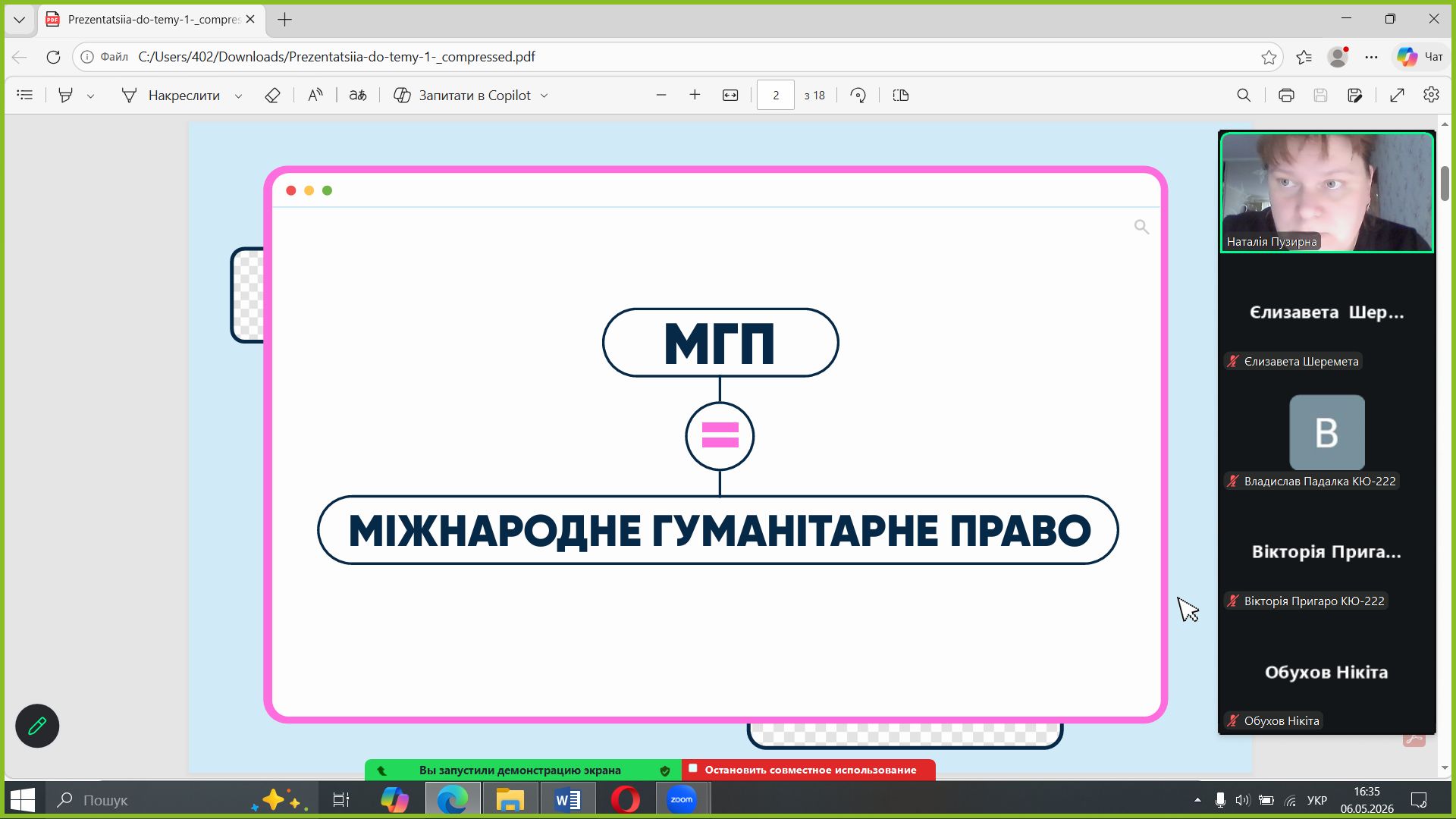Image resolution: width=1456 pixels, height=819 pixels.
Task: Switch to Microsoft Edge taskbar icon
Action: pyautogui.click(x=453, y=799)
